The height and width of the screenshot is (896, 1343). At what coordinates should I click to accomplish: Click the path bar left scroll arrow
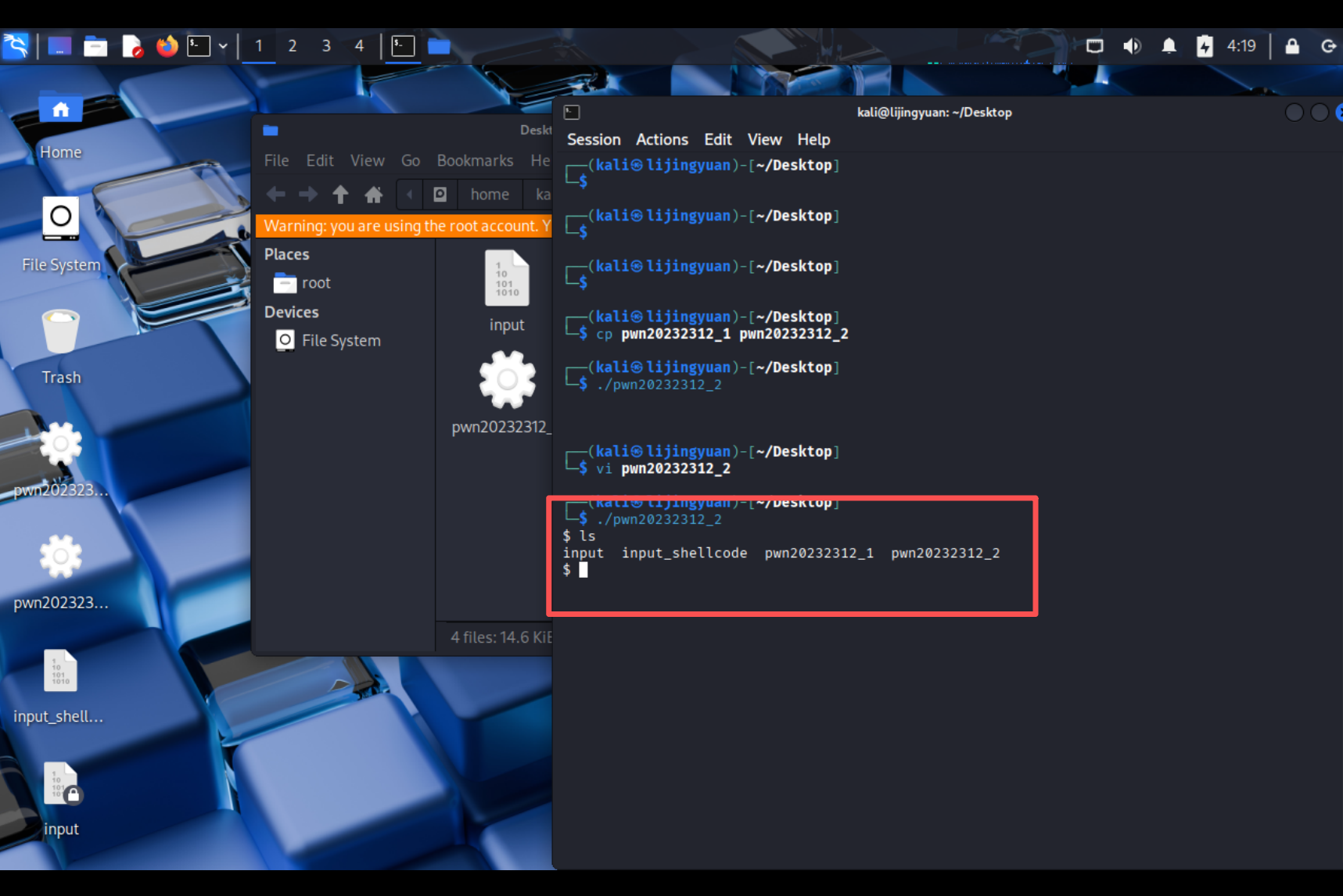coord(410,194)
